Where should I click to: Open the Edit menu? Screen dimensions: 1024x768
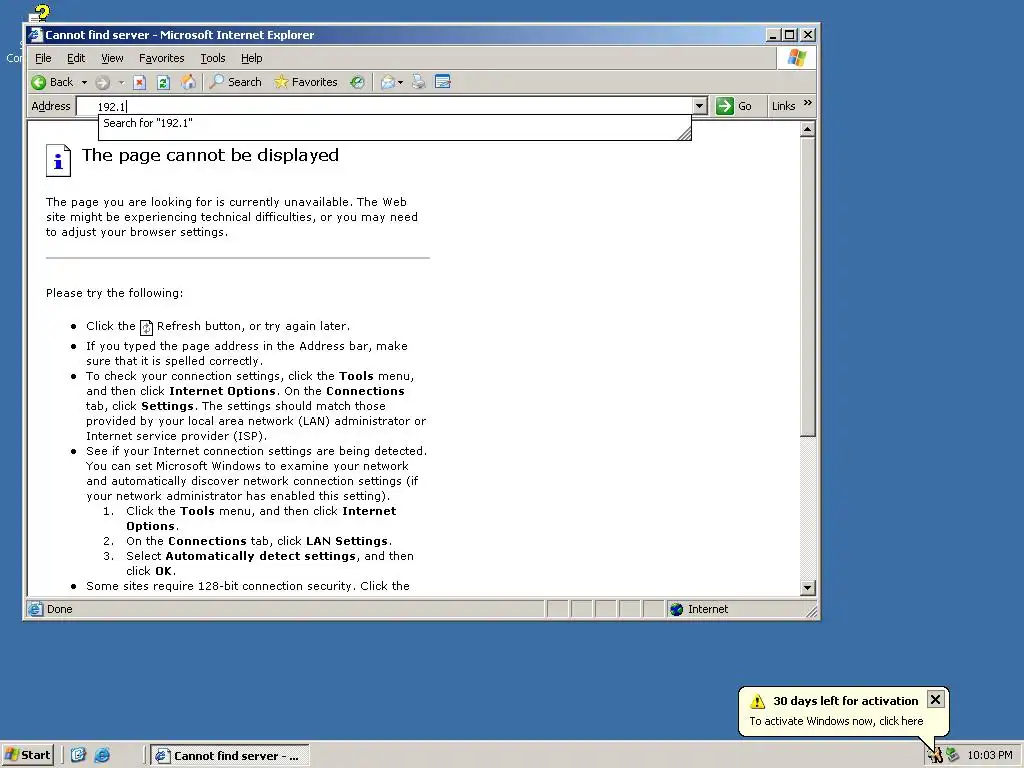pos(76,58)
